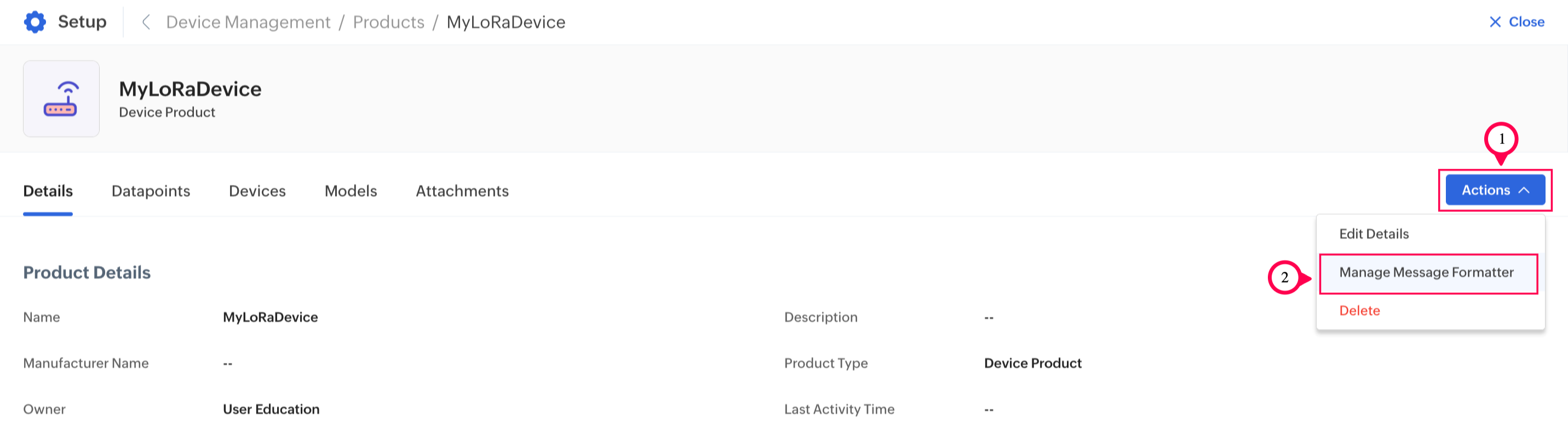Click the Product Details section heading

coord(87,272)
